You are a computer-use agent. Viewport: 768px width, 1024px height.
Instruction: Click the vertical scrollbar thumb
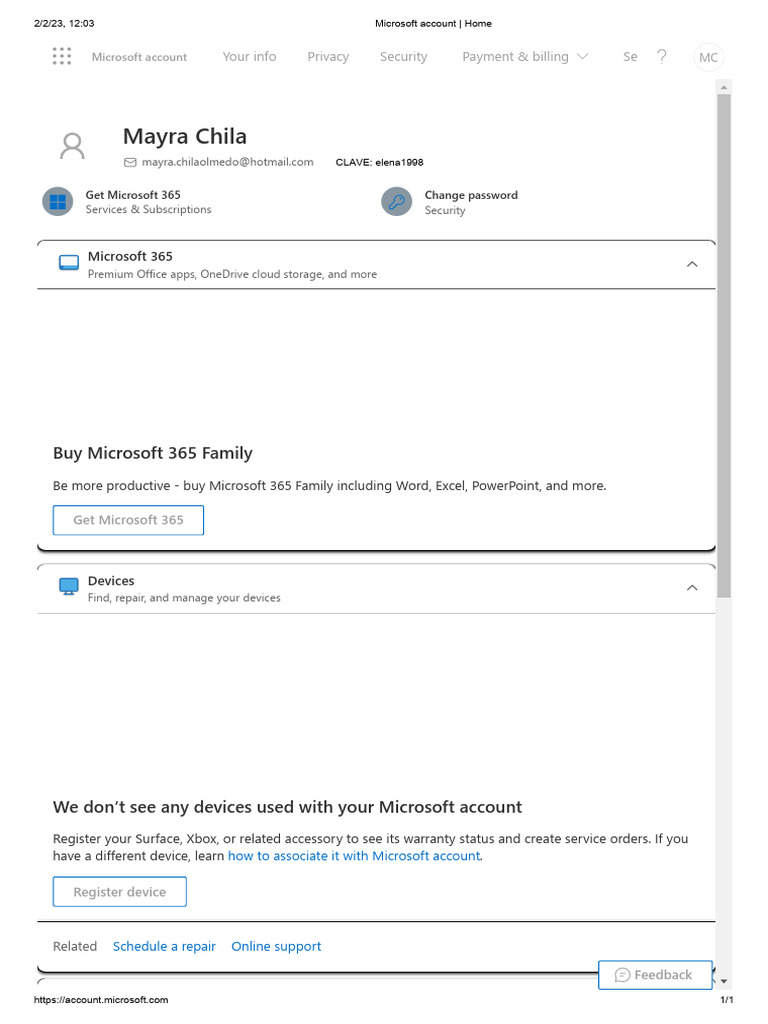pos(724,346)
